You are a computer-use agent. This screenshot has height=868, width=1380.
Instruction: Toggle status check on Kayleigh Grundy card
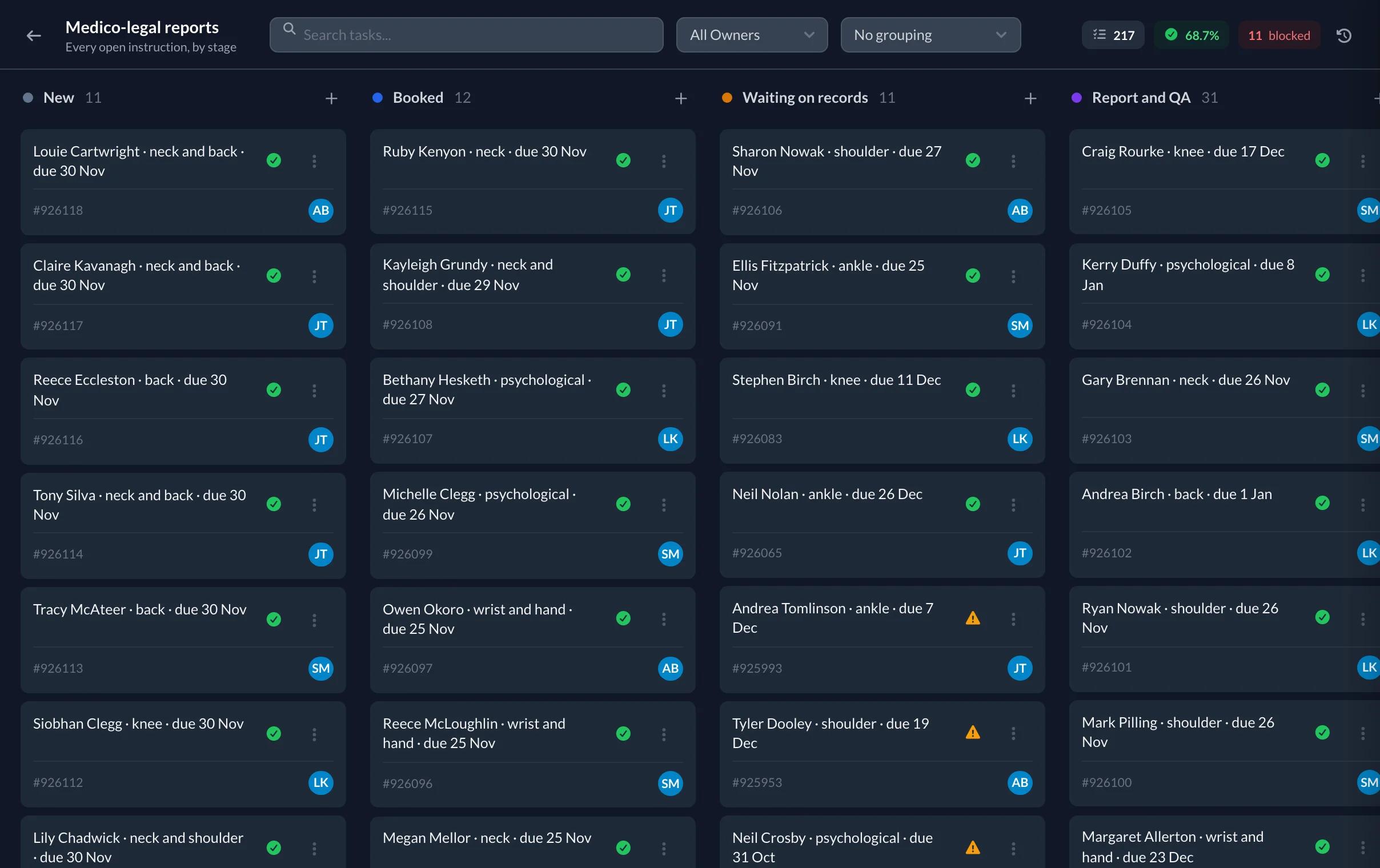point(624,275)
